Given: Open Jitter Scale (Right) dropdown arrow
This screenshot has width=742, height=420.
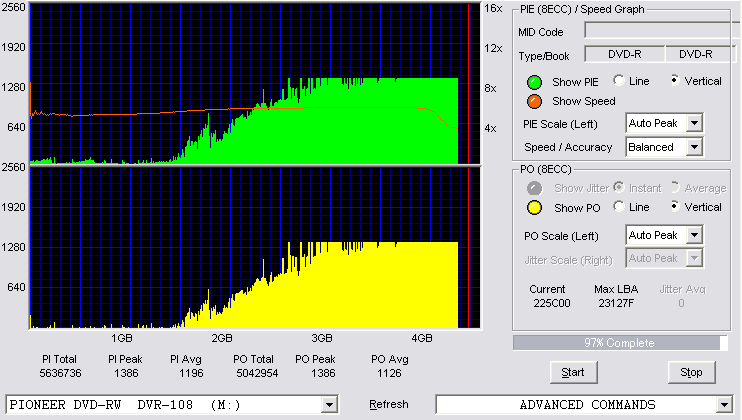Looking at the screenshot, I should [694, 258].
